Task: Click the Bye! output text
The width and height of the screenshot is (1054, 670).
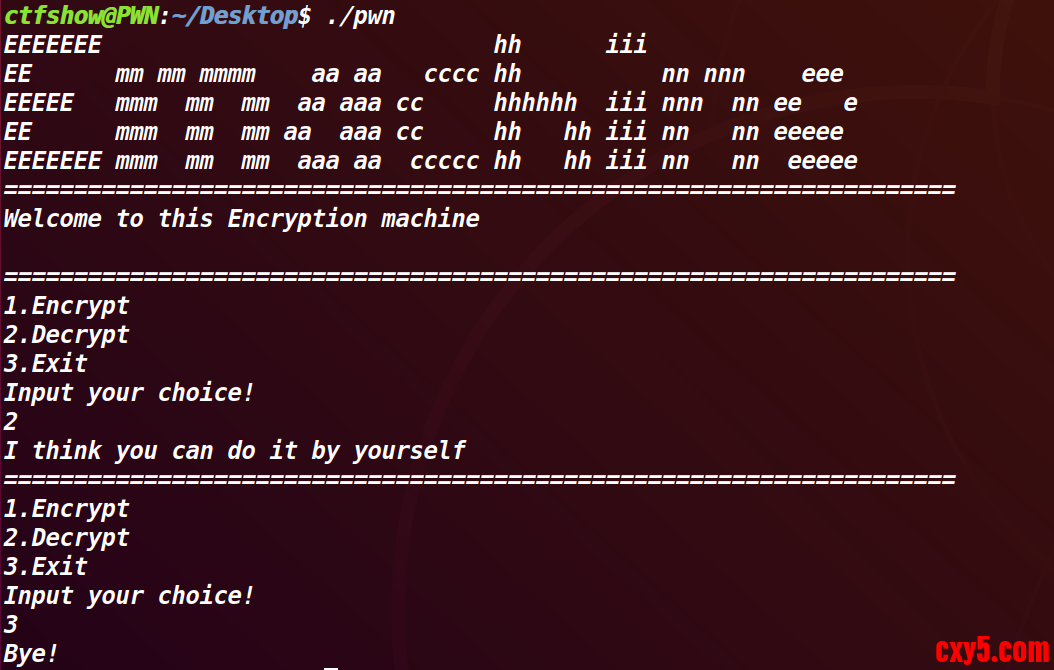Action: pos(31,654)
